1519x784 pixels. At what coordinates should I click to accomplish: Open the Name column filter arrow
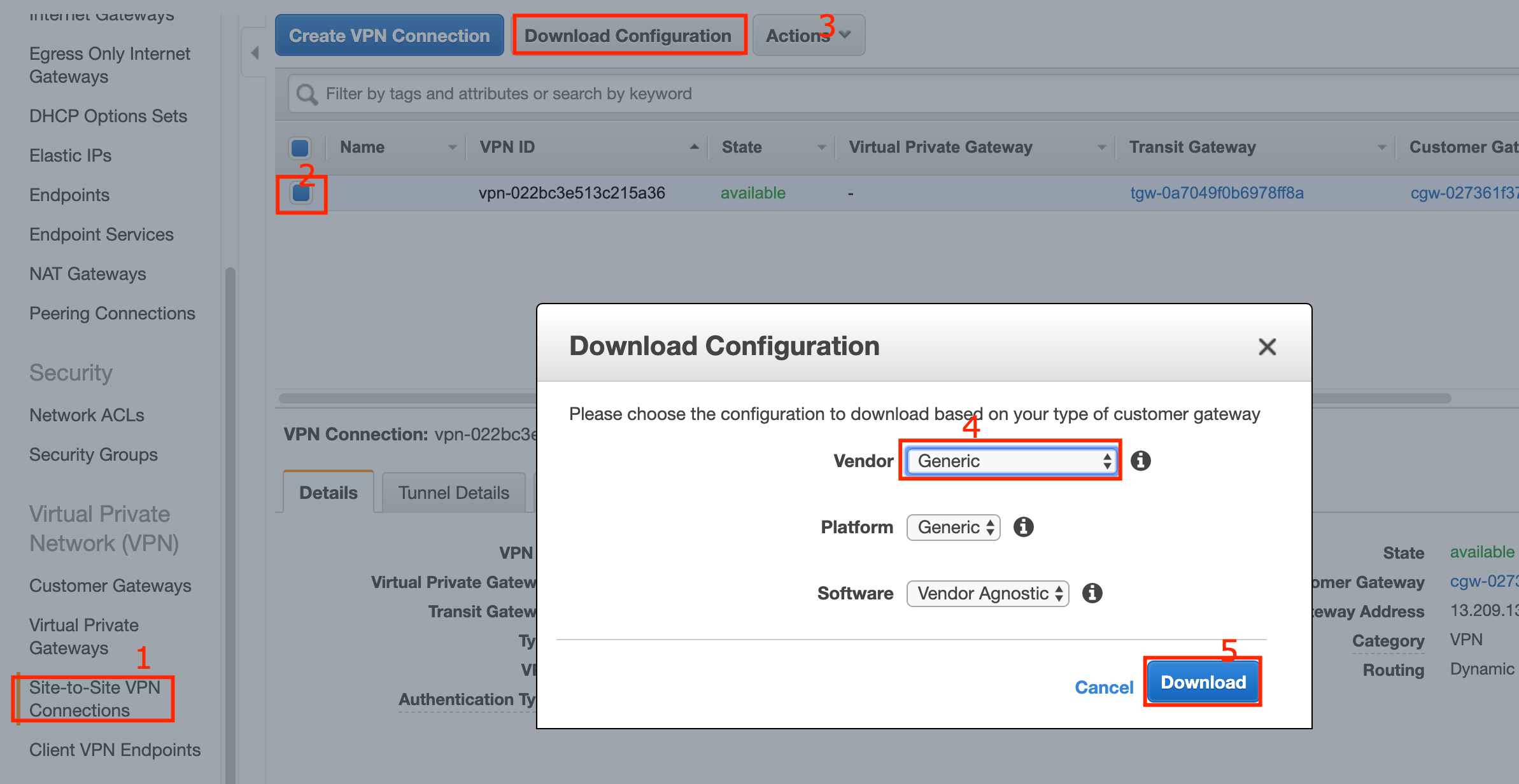452,147
